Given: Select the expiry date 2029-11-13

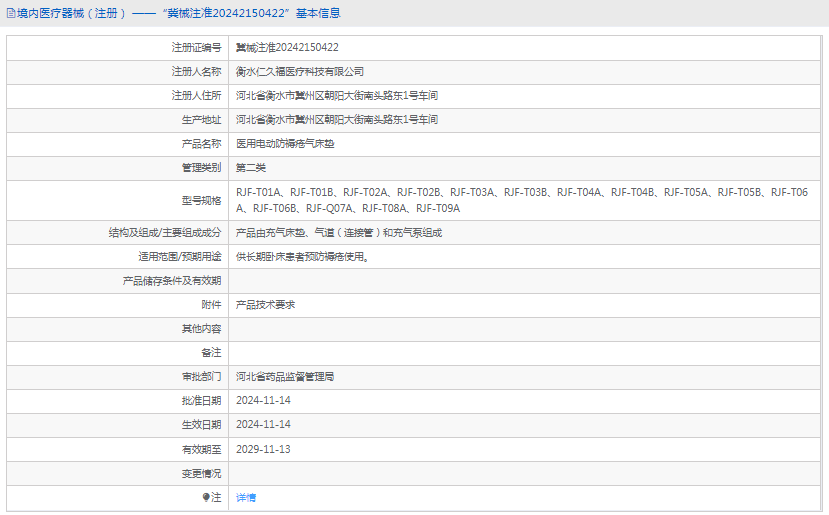Looking at the screenshot, I should tap(263, 449).
